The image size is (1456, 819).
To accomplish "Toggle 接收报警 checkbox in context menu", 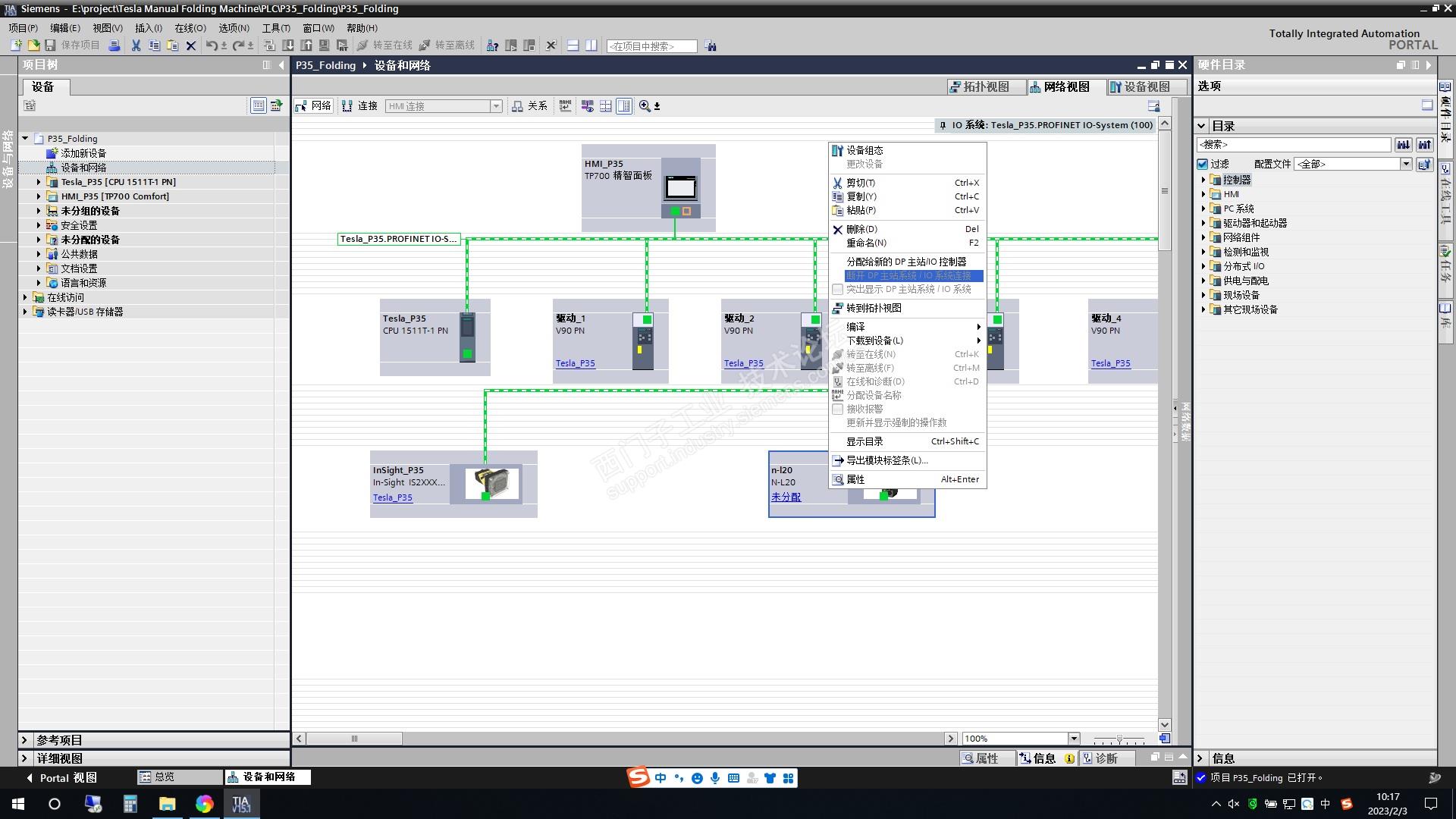I will pyautogui.click(x=838, y=409).
